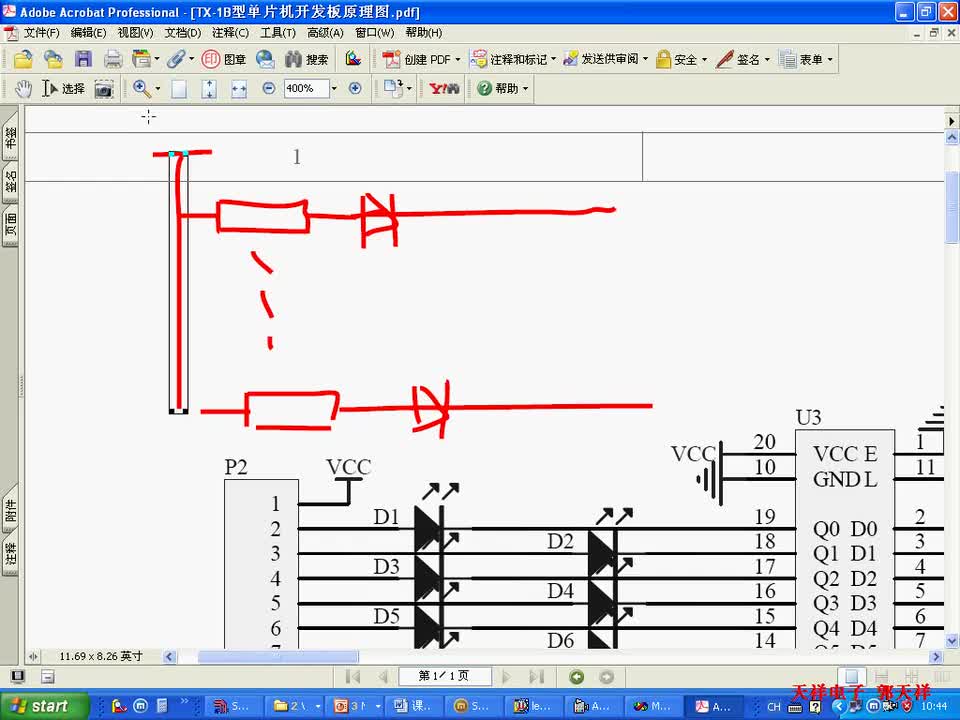This screenshot has width=960, height=720.
Task: Select the Hand tool
Action: pos(23,89)
